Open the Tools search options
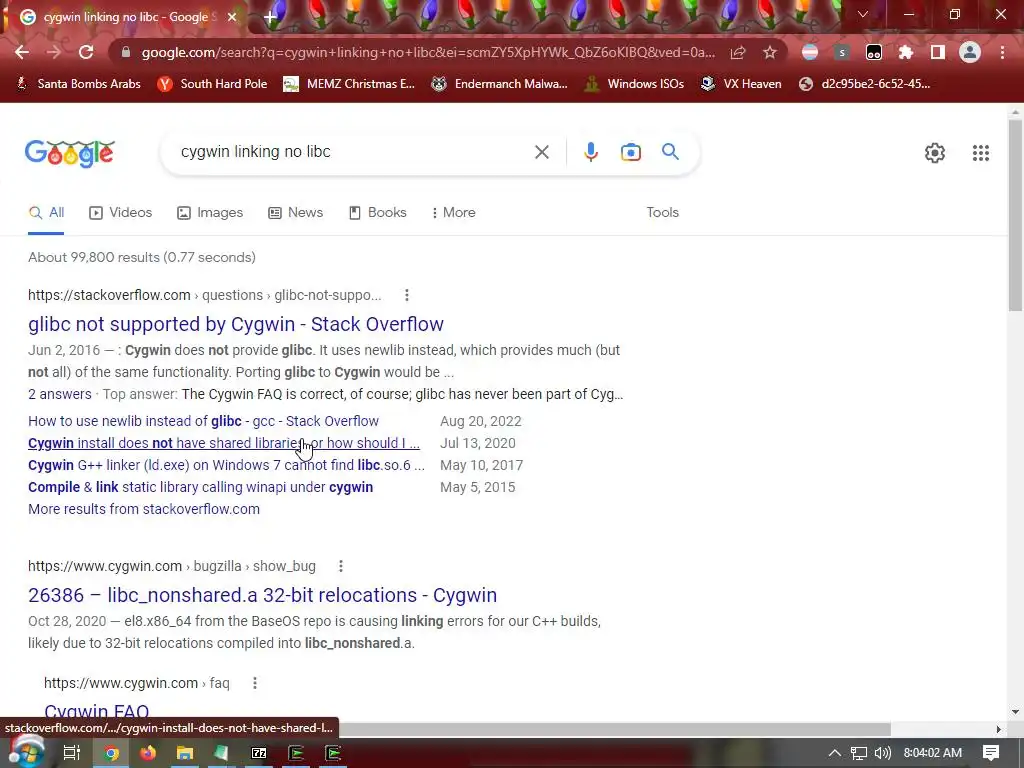Screen dimensions: 1024x768 tap(662, 213)
